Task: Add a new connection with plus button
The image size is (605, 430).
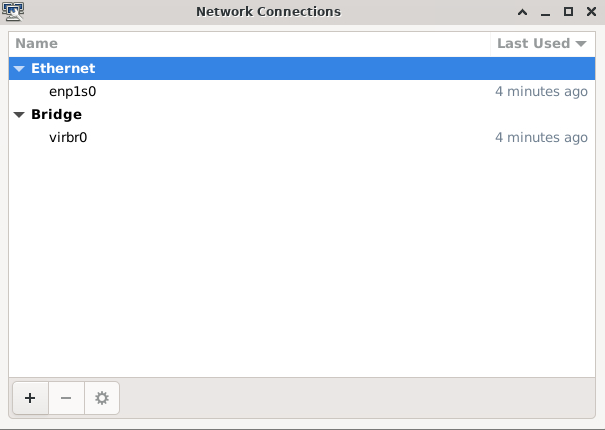Action: click(30, 398)
